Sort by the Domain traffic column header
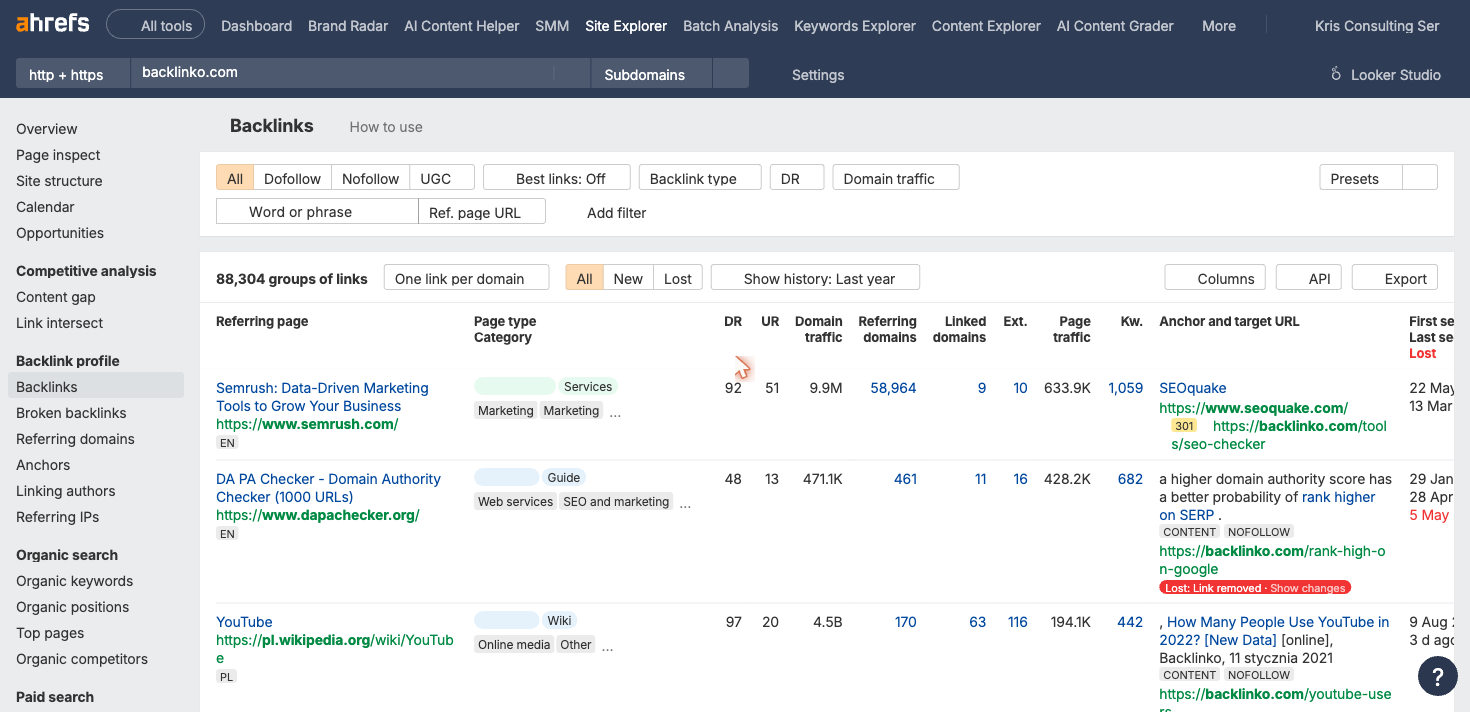 click(819, 329)
